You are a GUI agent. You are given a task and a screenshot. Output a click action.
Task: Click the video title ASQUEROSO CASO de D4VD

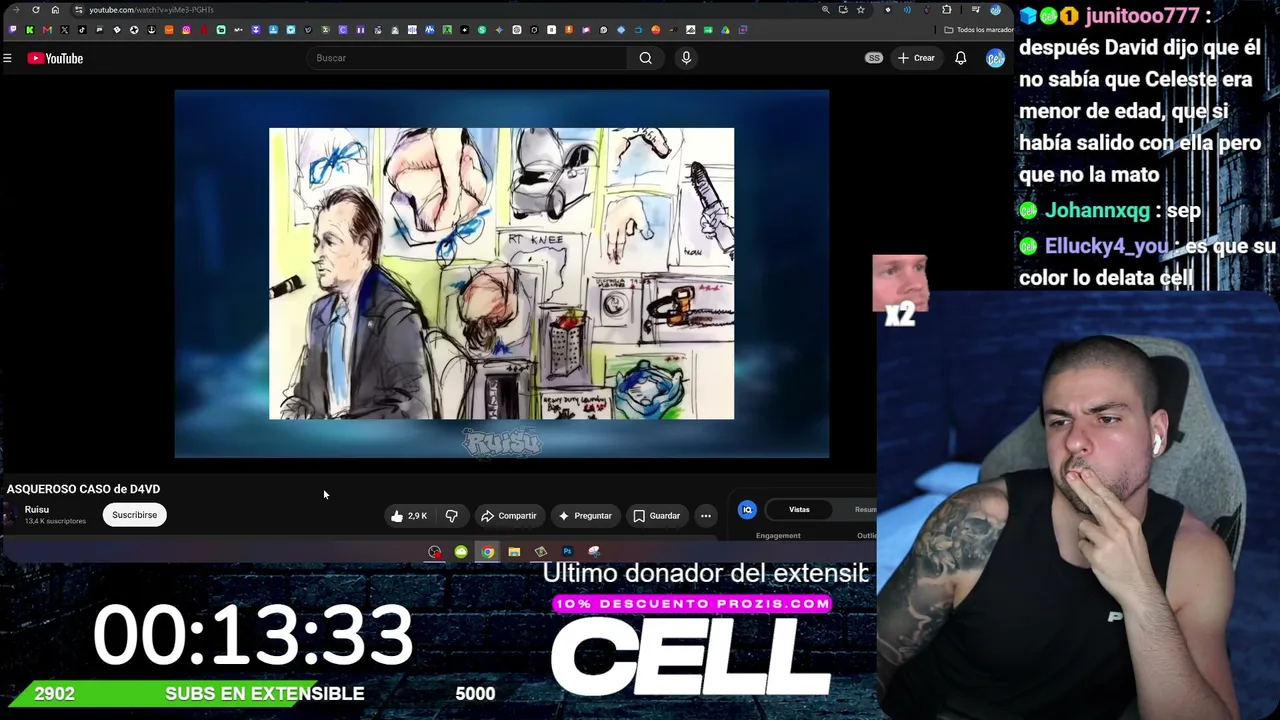point(83,489)
